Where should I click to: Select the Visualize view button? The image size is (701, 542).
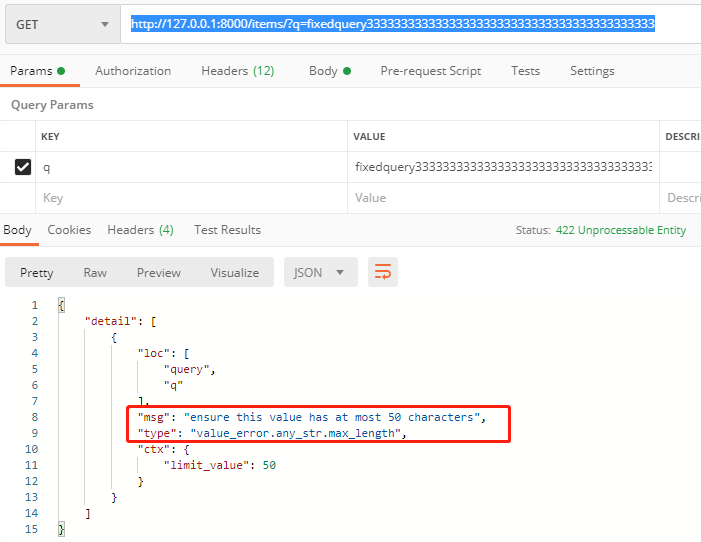pos(234,272)
